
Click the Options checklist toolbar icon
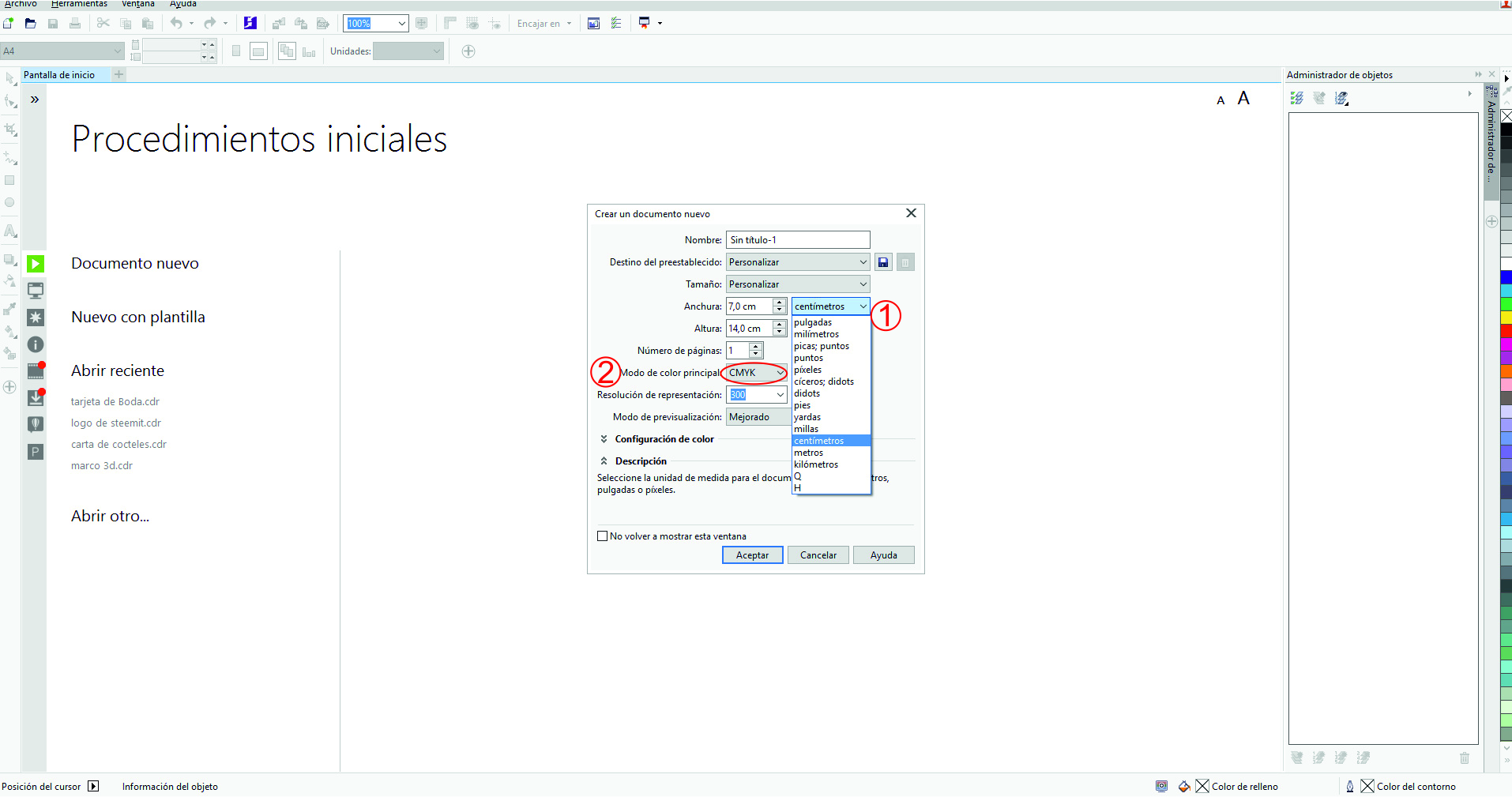tap(616, 23)
